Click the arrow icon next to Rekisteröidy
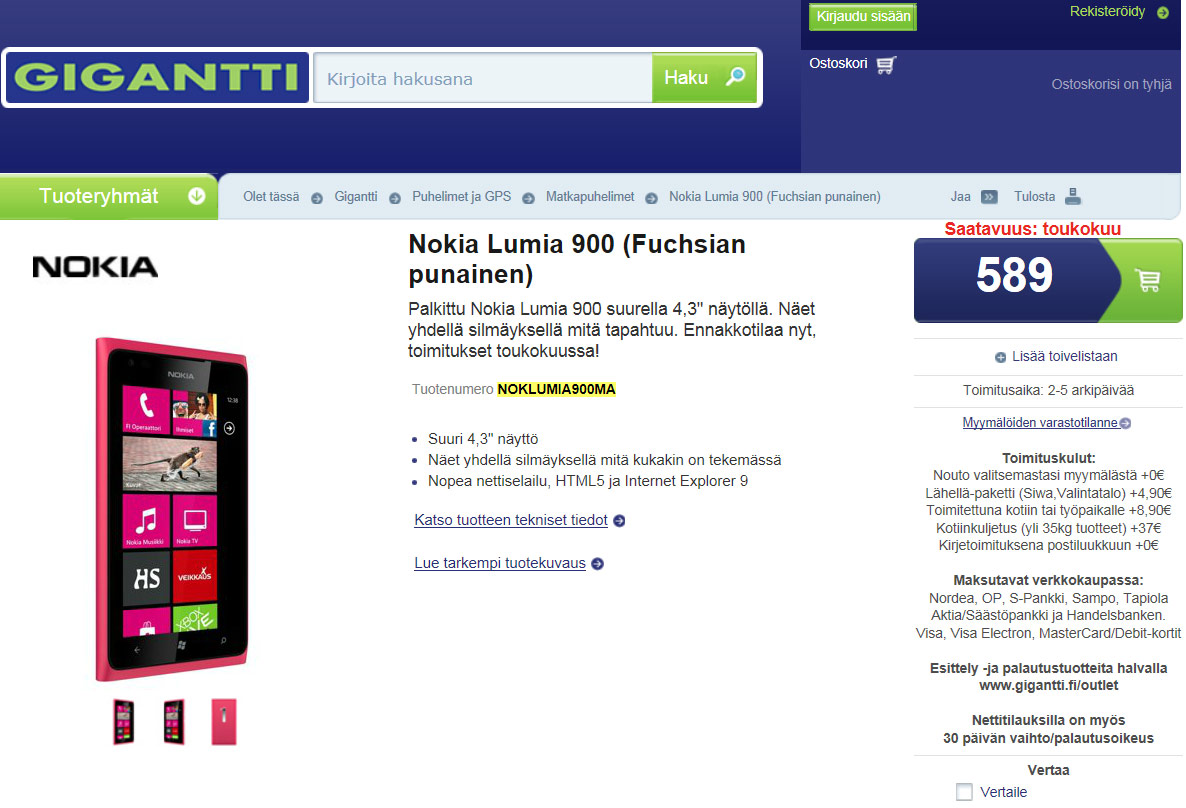This screenshot has width=1186, height=808. 1163,13
